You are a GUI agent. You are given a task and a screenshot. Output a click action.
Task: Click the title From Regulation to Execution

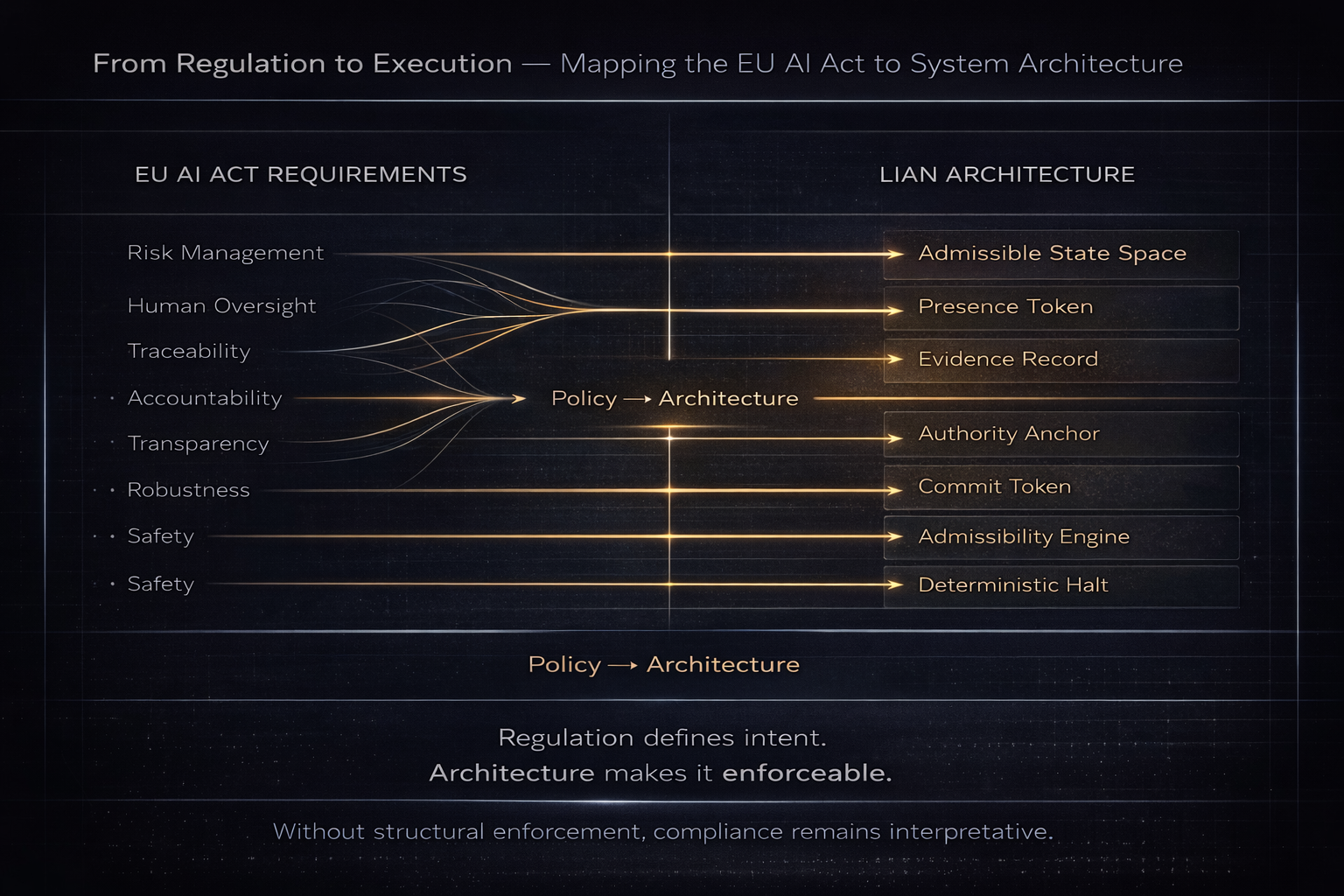[303, 63]
